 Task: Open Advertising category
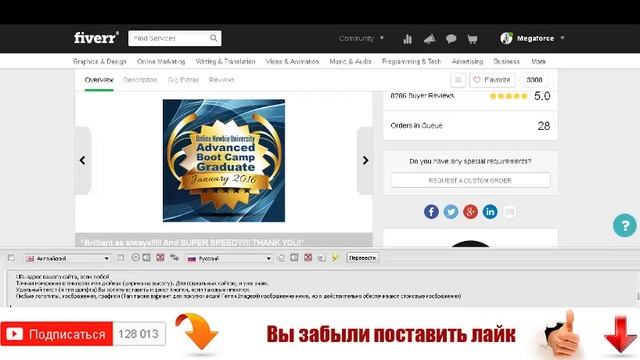[x=467, y=61]
